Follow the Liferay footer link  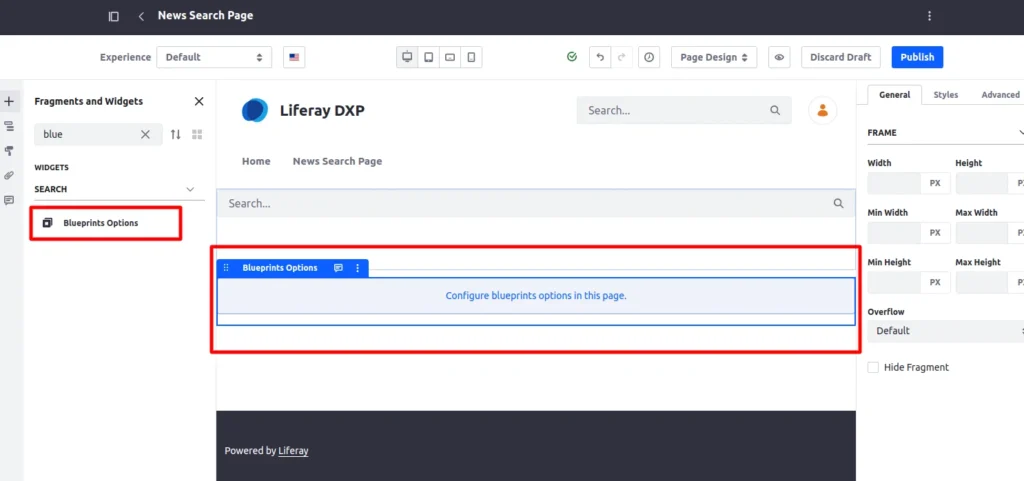tap(293, 450)
